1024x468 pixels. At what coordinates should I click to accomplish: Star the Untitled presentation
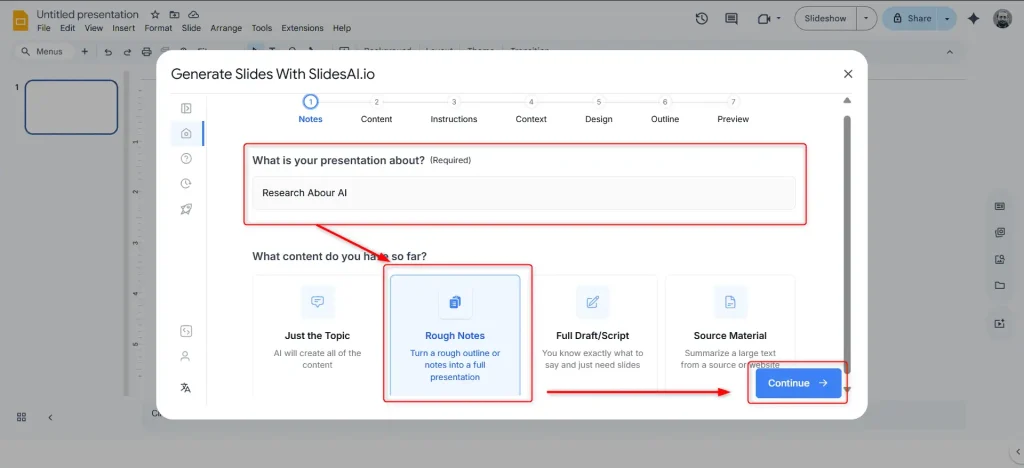[155, 14]
